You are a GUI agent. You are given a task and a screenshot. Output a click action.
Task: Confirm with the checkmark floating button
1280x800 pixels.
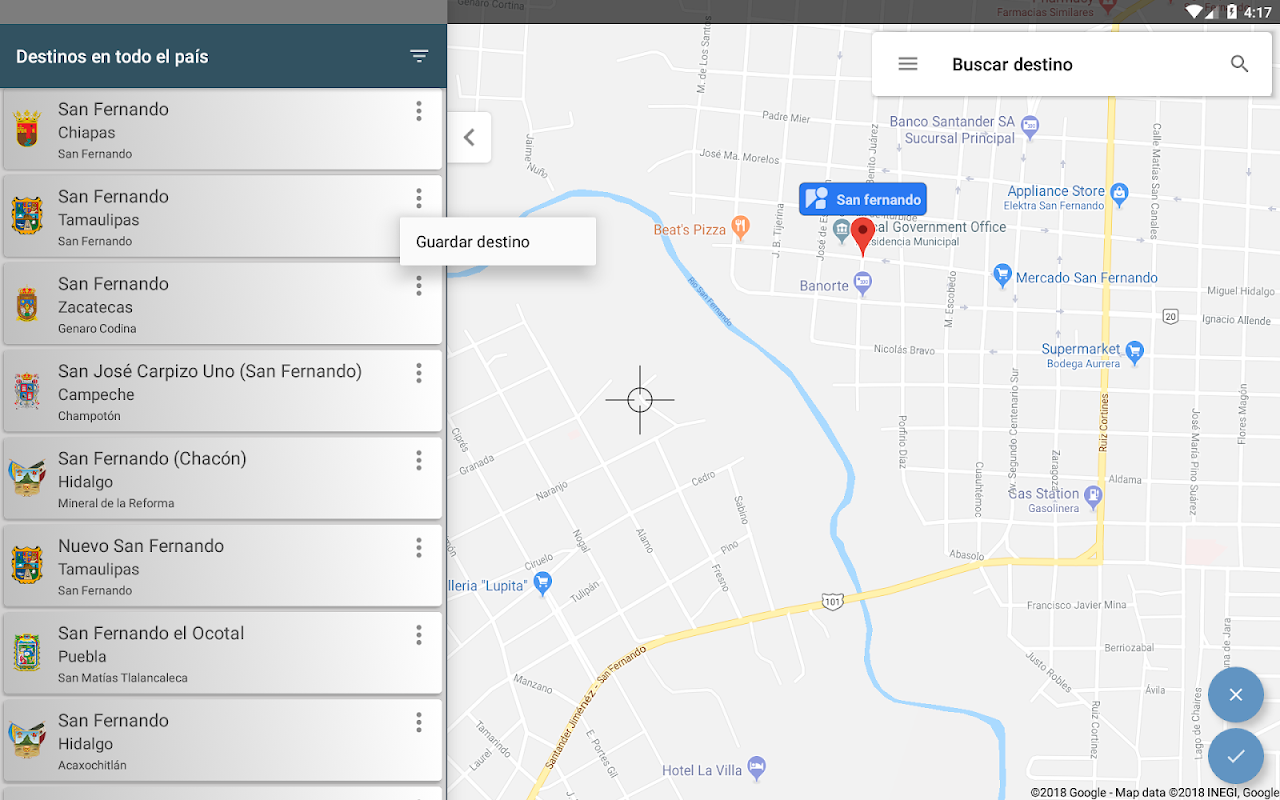(x=1236, y=757)
